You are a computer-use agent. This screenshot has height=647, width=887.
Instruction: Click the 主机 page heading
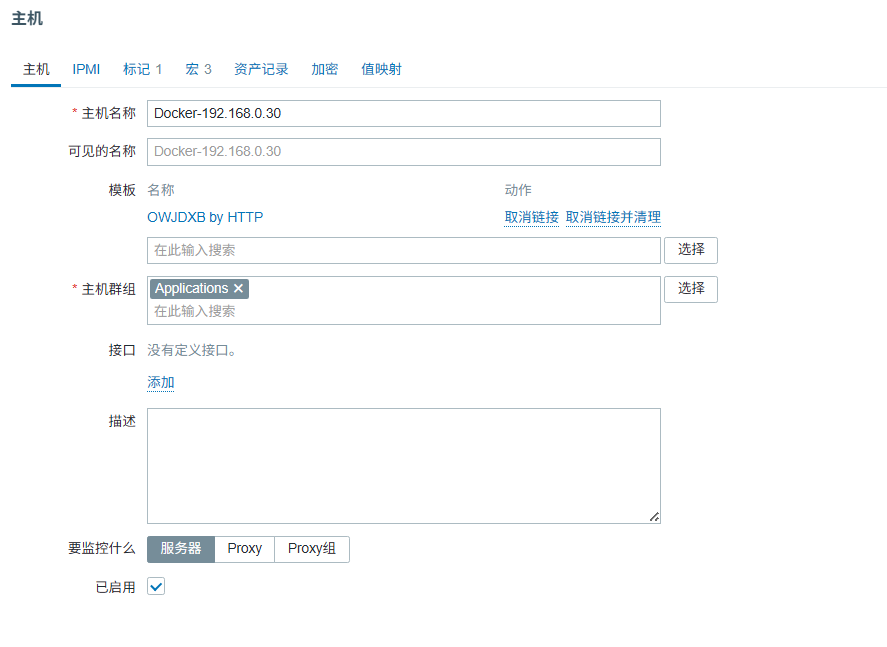pos(27,19)
